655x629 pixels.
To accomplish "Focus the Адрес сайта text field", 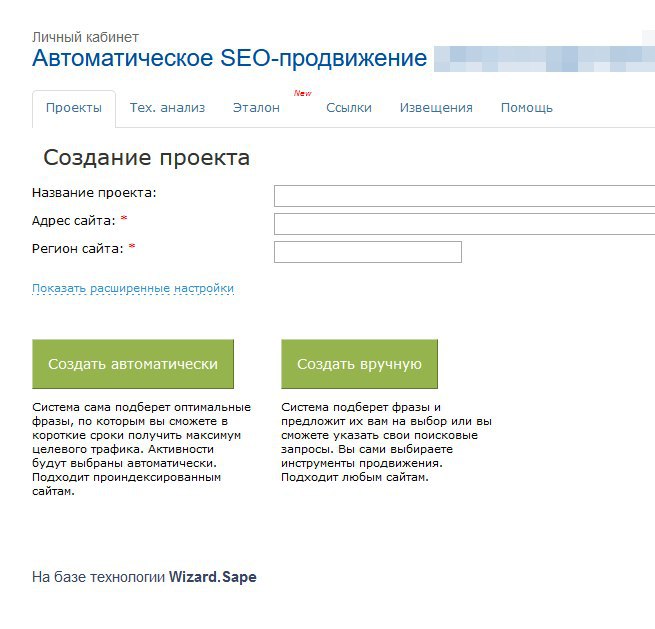I will [x=464, y=224].
